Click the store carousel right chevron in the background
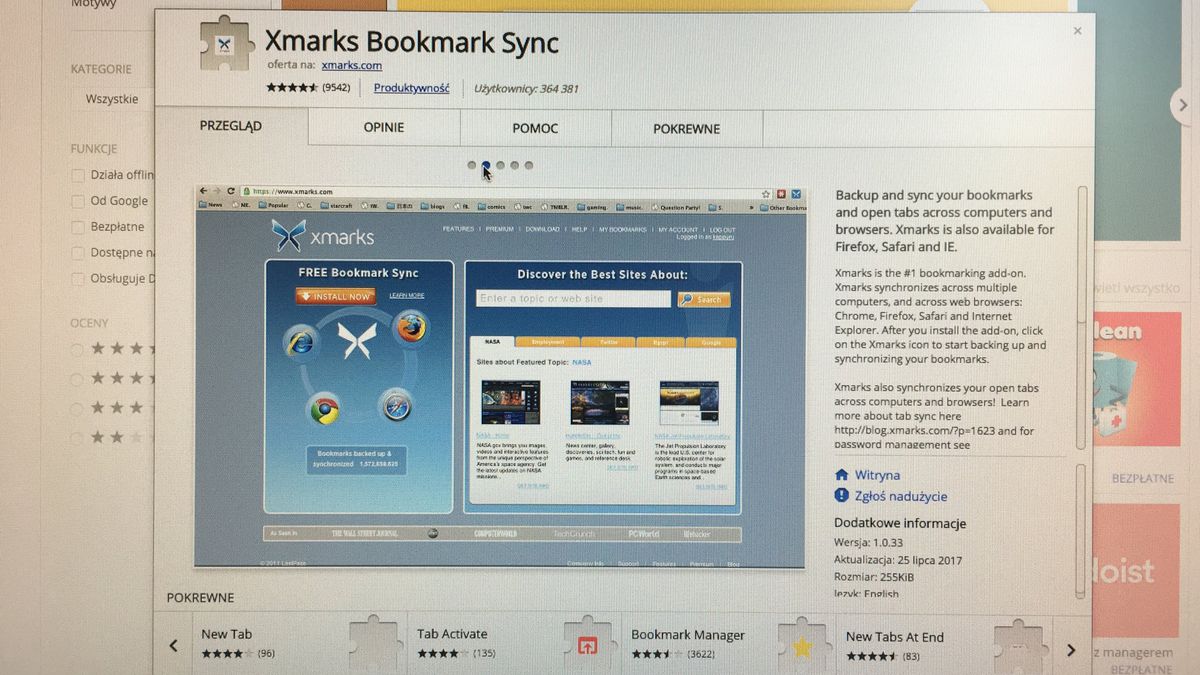1200x675 pixels. tap(1183, 104)
